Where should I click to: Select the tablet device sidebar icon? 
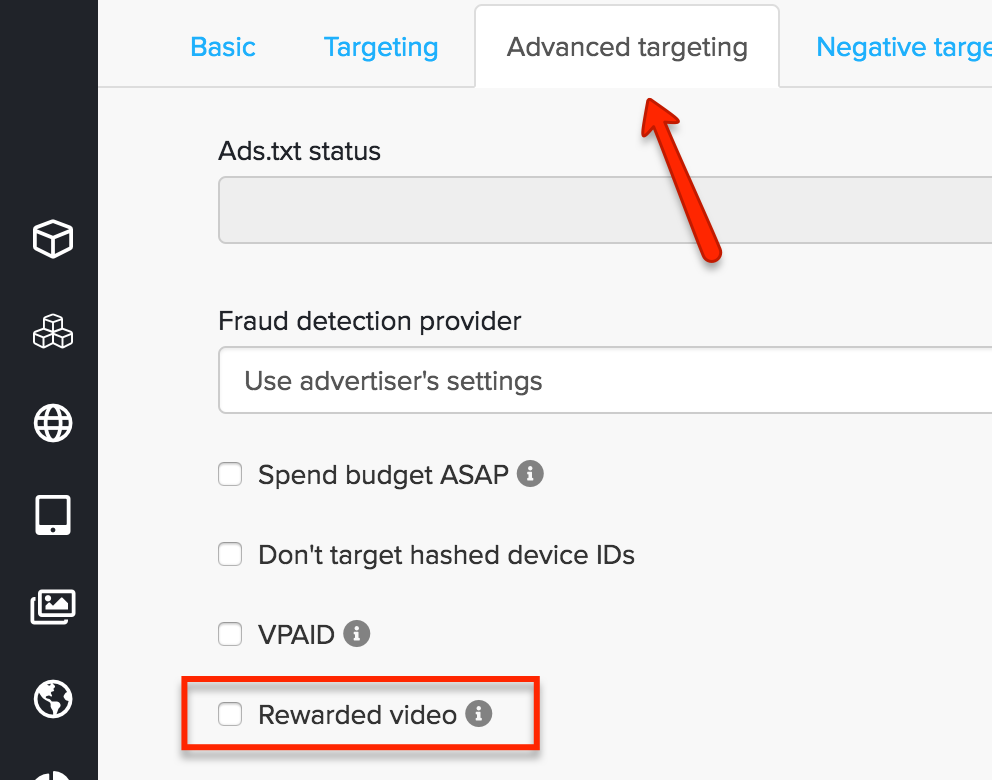[53, 515]
